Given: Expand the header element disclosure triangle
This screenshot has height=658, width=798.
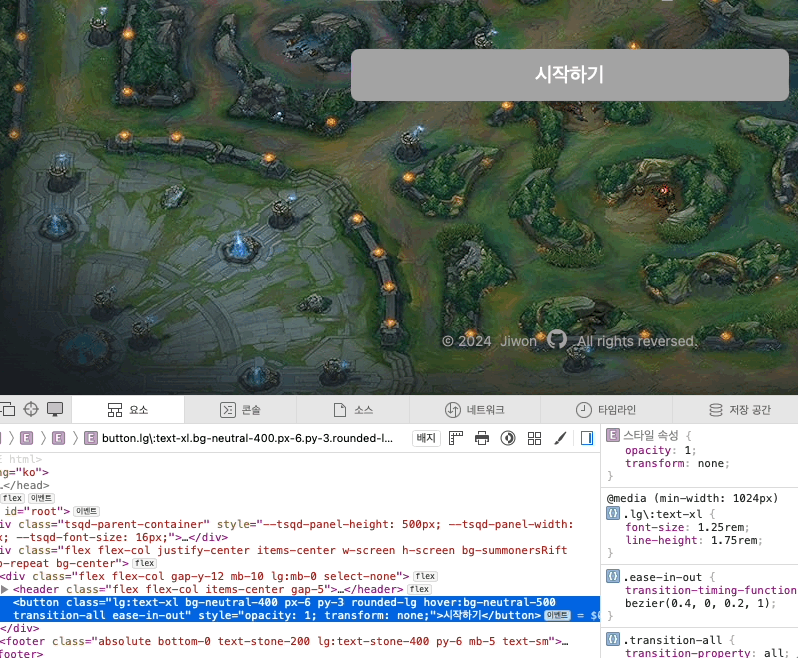Looking at the screenshot, I should tap(5, 589).
